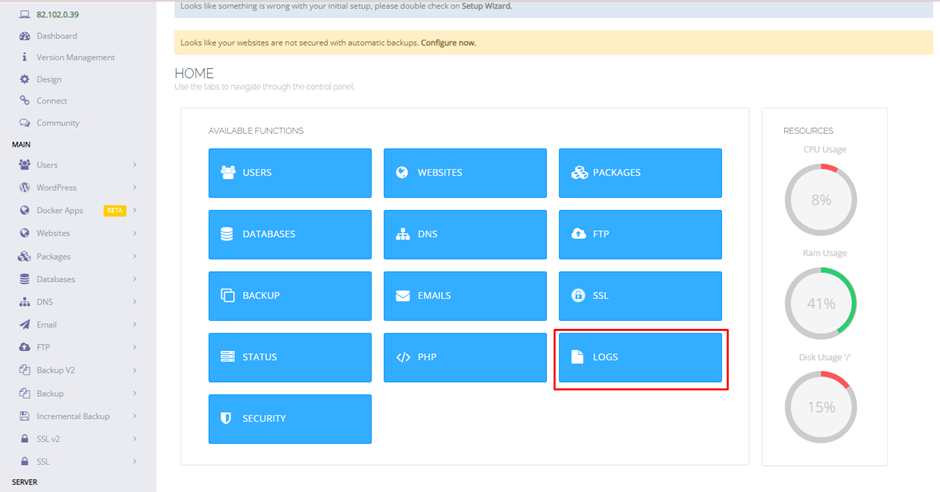The image size is (940, 492).
Task: Click the Disk Usage 15% gauge
Action: pyautogui.click(x=821, y=407)
